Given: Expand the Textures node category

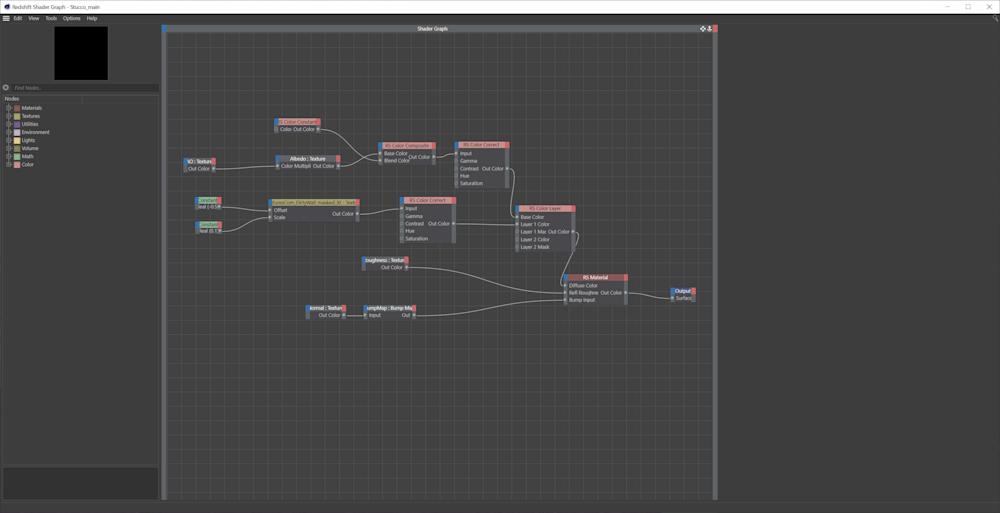Looking at the screenshot, I should [x=9, y=116].
